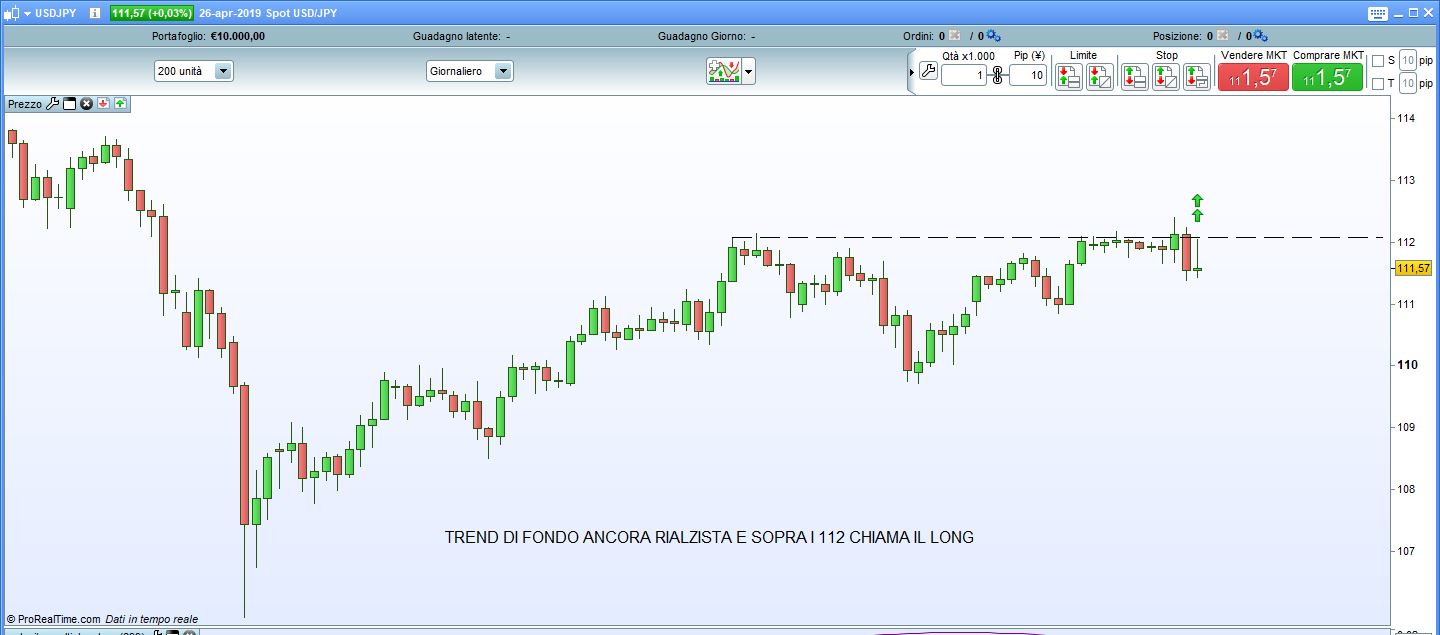Move the Prezzo panel down with red arrow
1440x635 pixels.
pyautogui.click(x=103, y=103)
